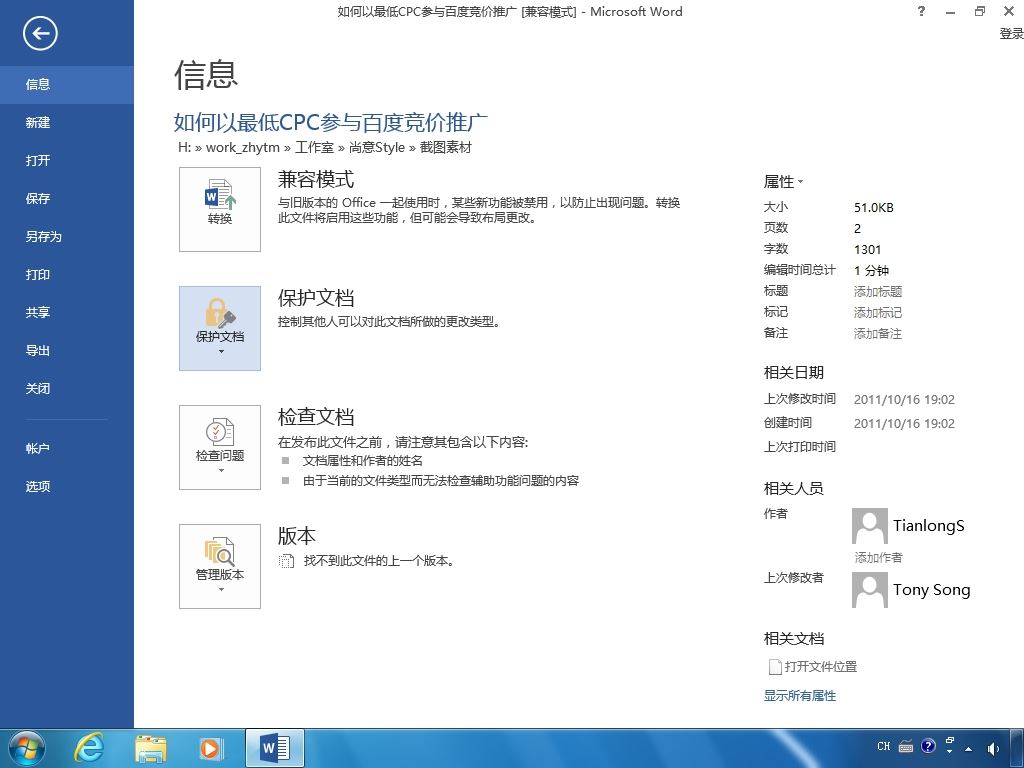Select 打开 (Open) in the sidebar
Screen dimensions: 1024x768
[67, 160]
